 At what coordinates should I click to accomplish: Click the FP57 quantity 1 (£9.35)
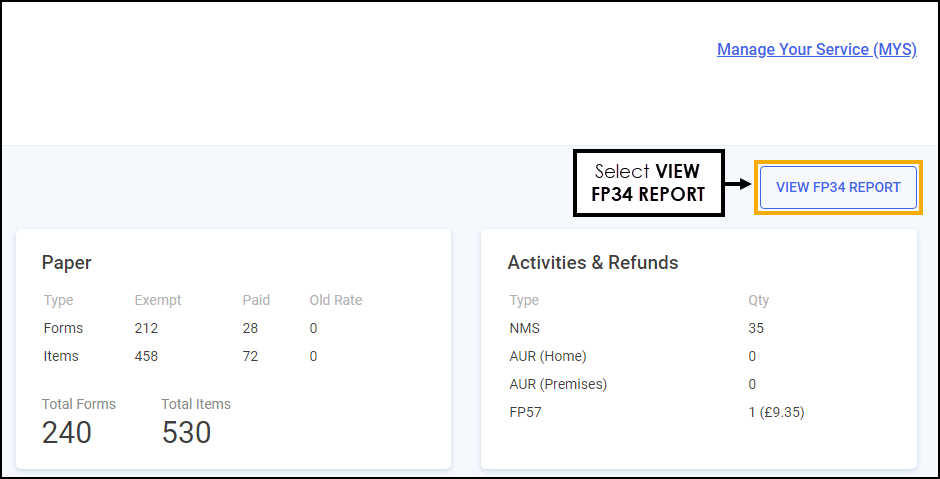(x=776, y=412)
